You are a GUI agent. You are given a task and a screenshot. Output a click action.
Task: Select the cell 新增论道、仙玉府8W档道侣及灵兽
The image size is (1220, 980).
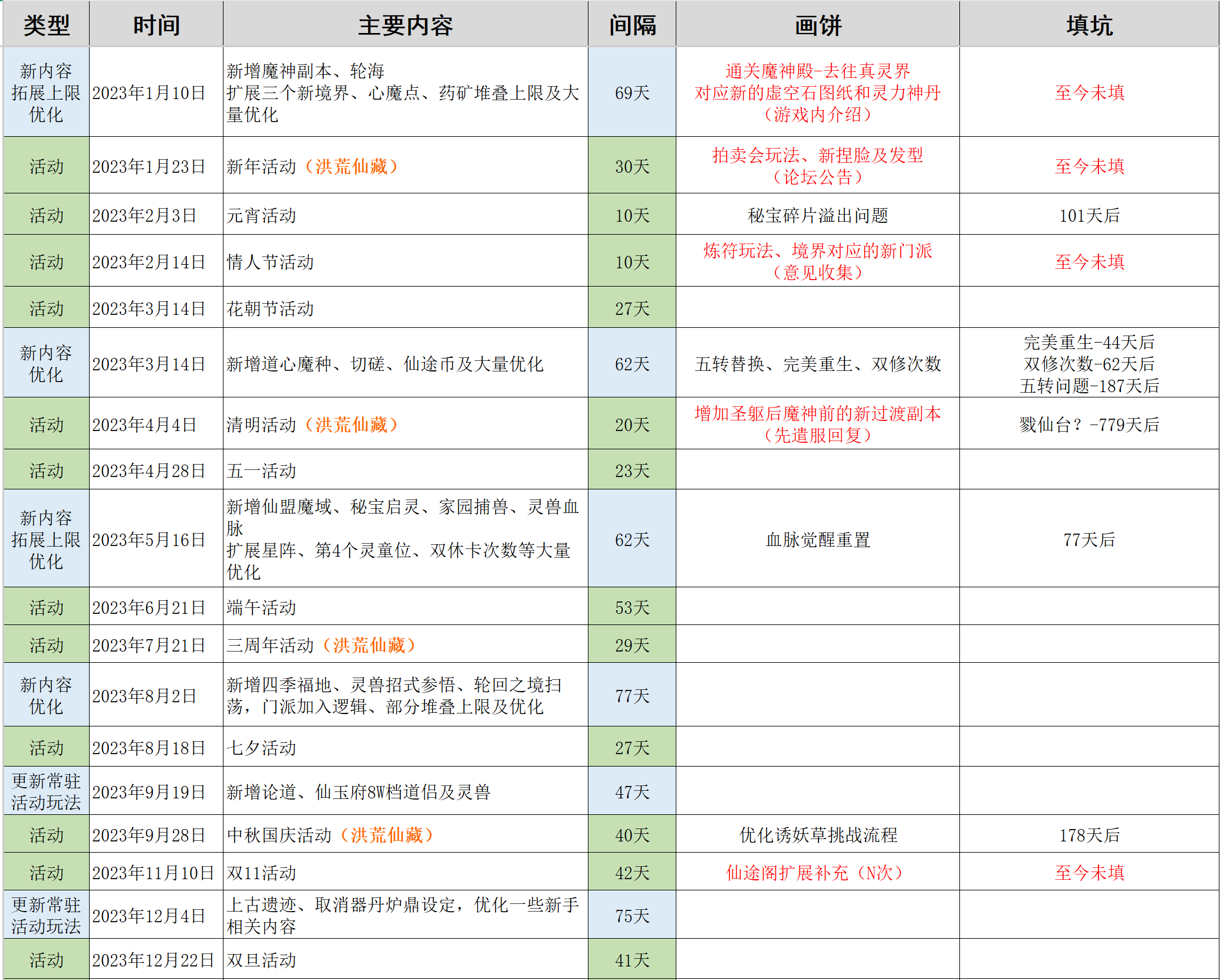[x=406, y=791]
